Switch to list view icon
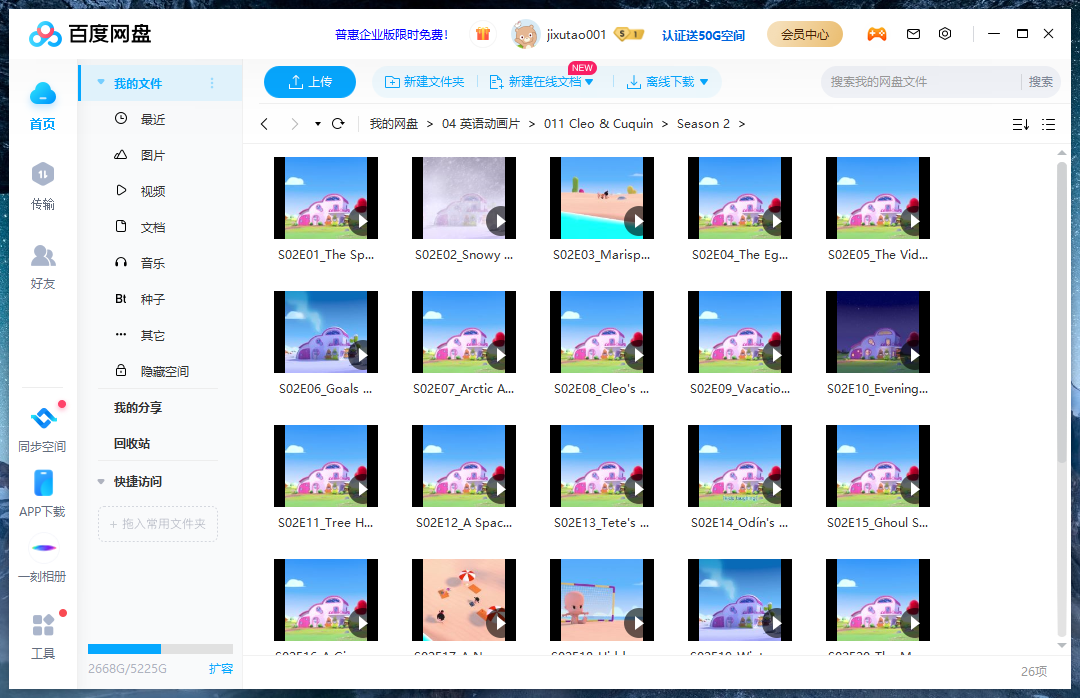Image resolution: width=1080 pixels, height=698 pixels. [1048, 125]
